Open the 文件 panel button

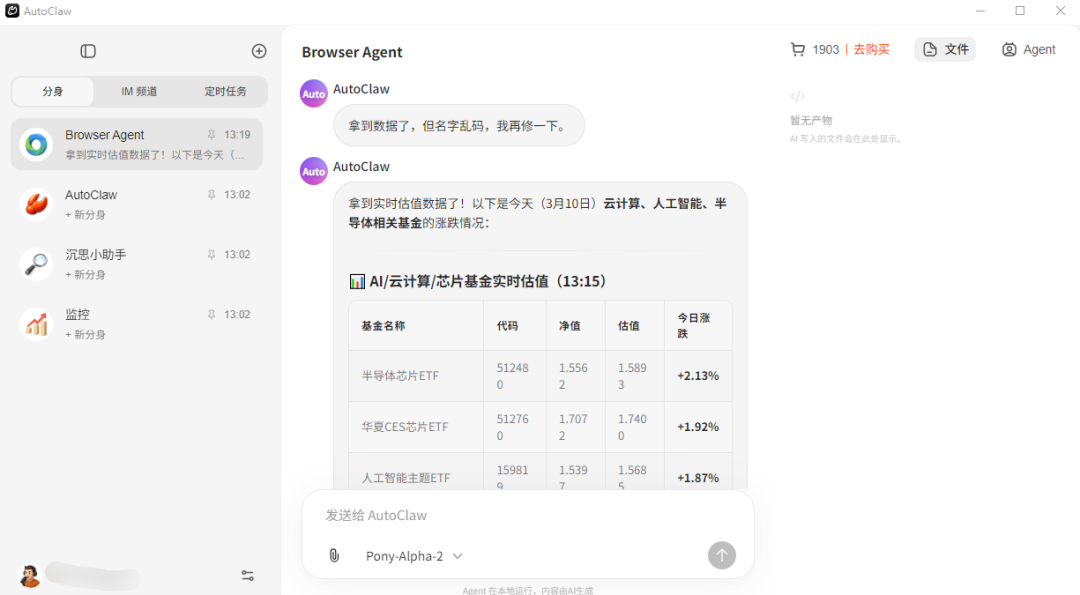coord(945,50)
